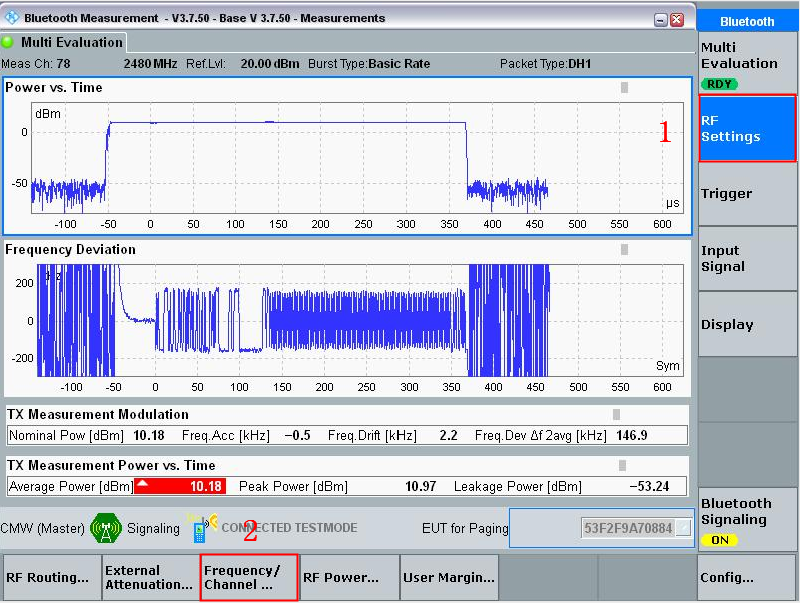Open the Display softkey
The width and height of the screenshot is (800, 603).
tap(747, 324)
